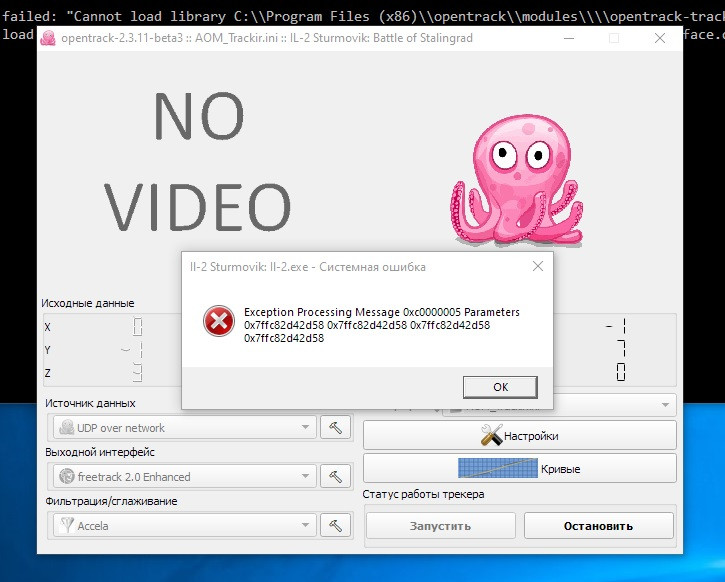This screenshot has height=582, width=725.
Task: Open the Кривые curves editor
Action: coord(520,468)
